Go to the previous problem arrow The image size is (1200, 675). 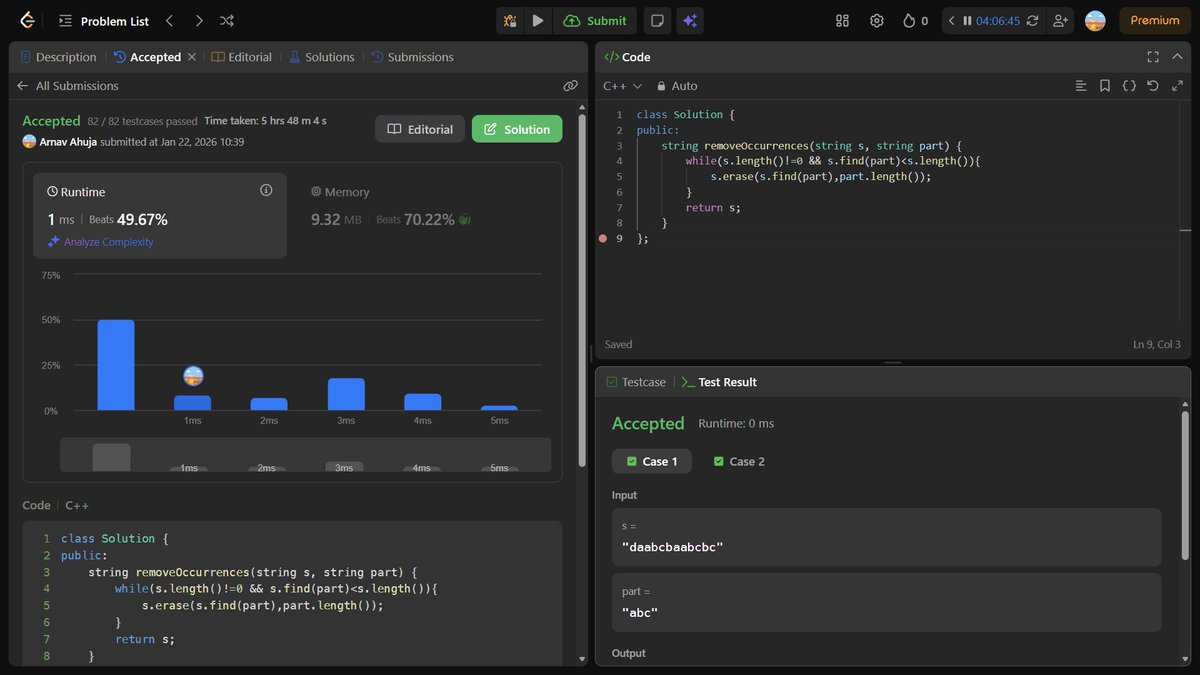[x=169, y=20]
